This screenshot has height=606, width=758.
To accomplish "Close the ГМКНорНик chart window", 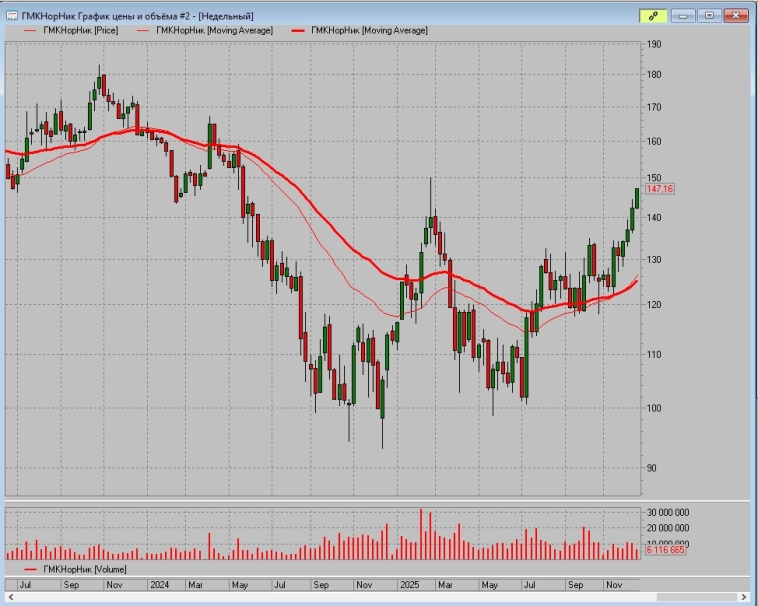I will click(x=736, y=16).
